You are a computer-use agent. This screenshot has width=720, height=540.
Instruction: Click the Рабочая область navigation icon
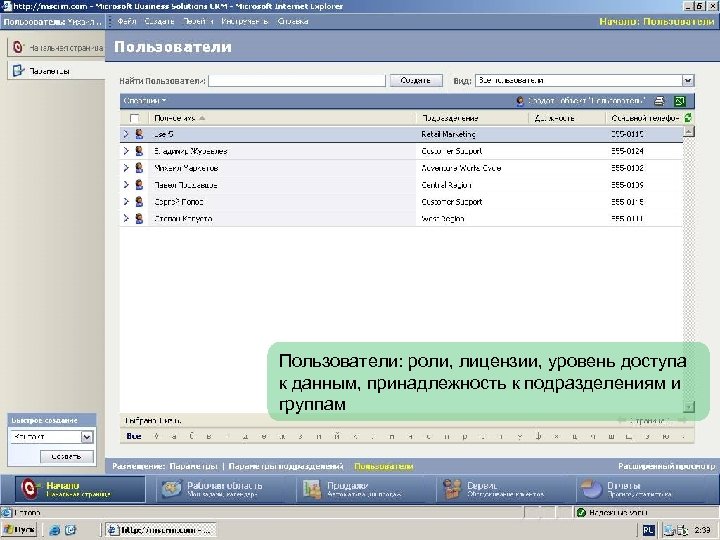tap(172, 489)
